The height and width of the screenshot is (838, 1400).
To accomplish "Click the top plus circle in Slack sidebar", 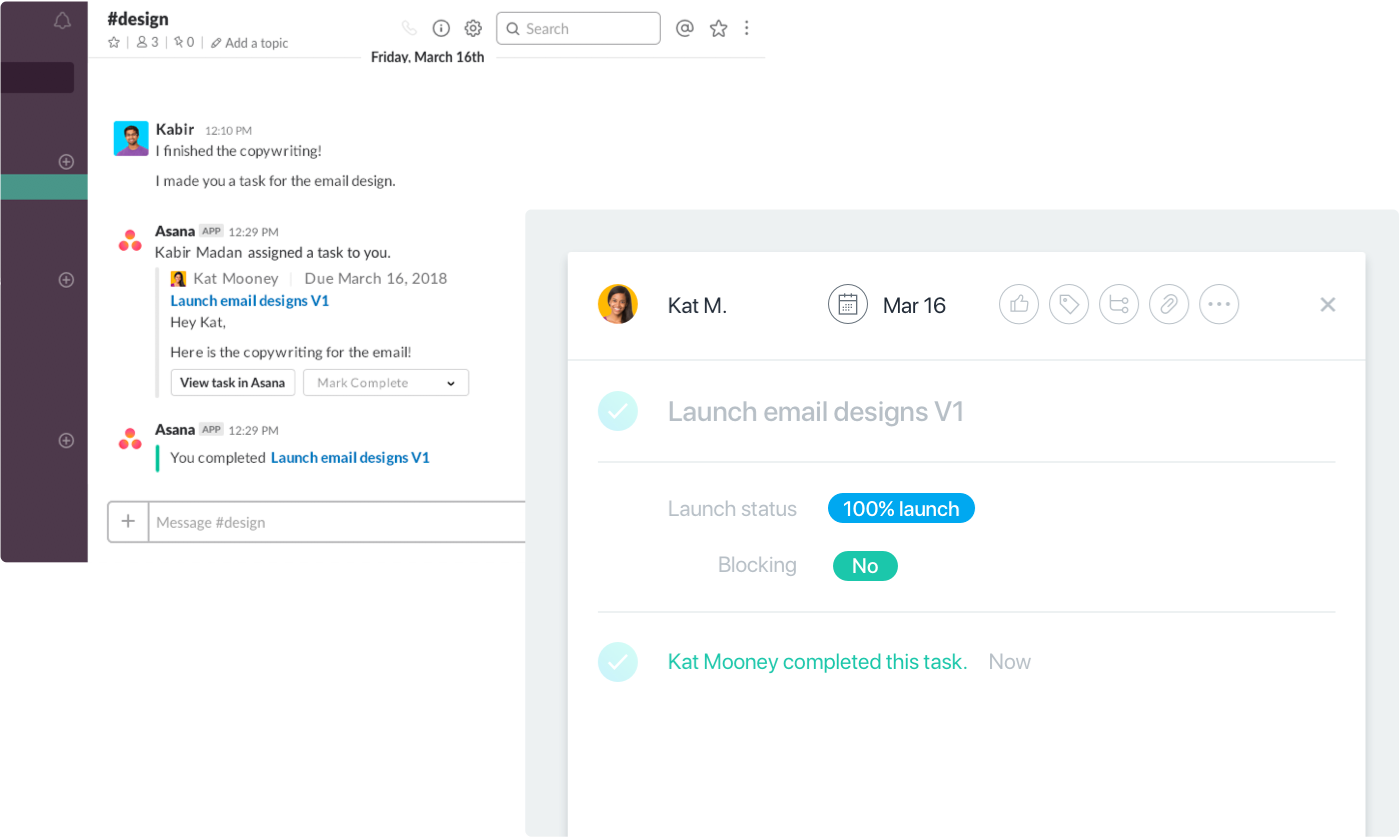I will [x=66, y=161].
